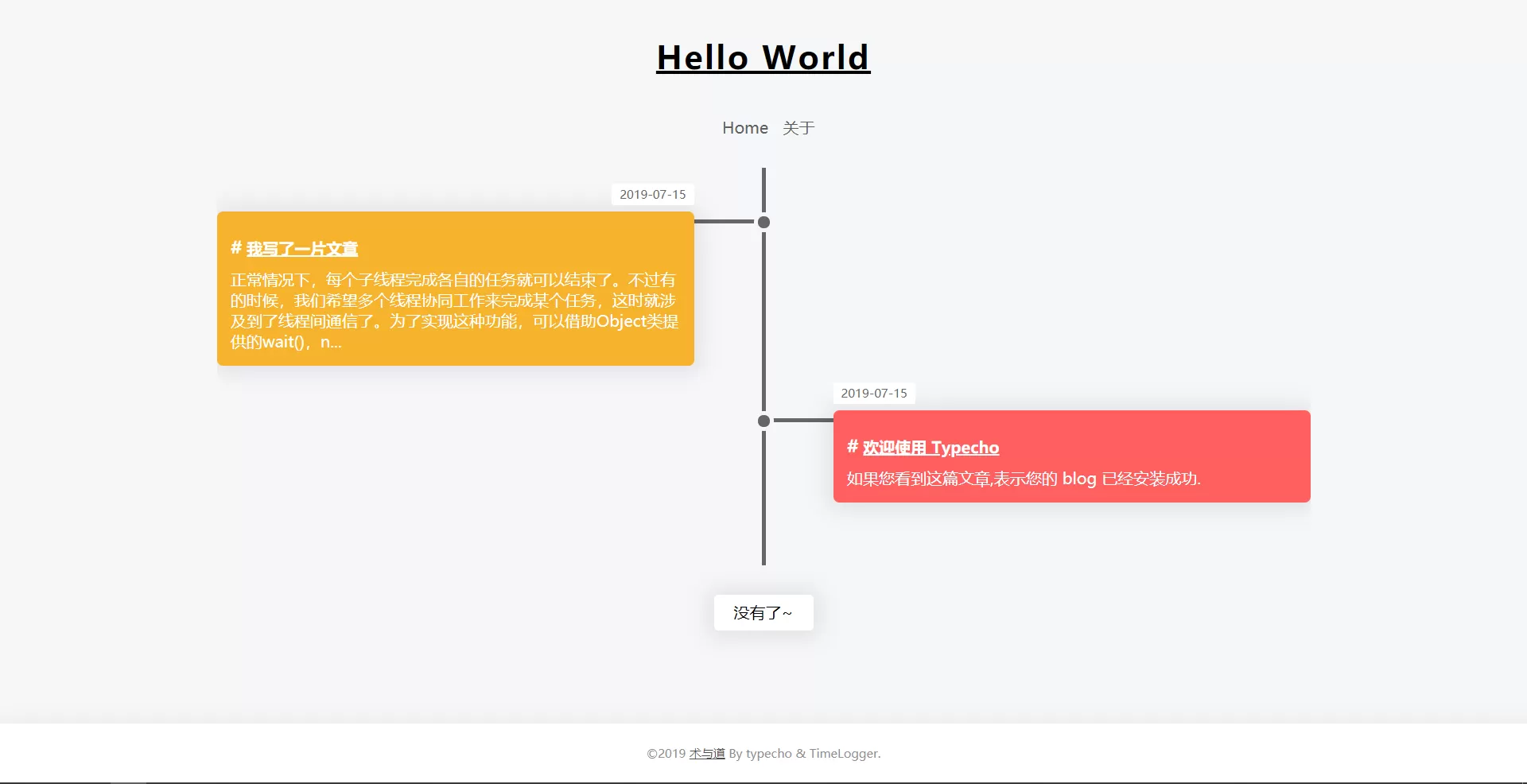Open the 我写了一片文章 post title
This screenshot has height=784, width=1527.
click(301, 249)
